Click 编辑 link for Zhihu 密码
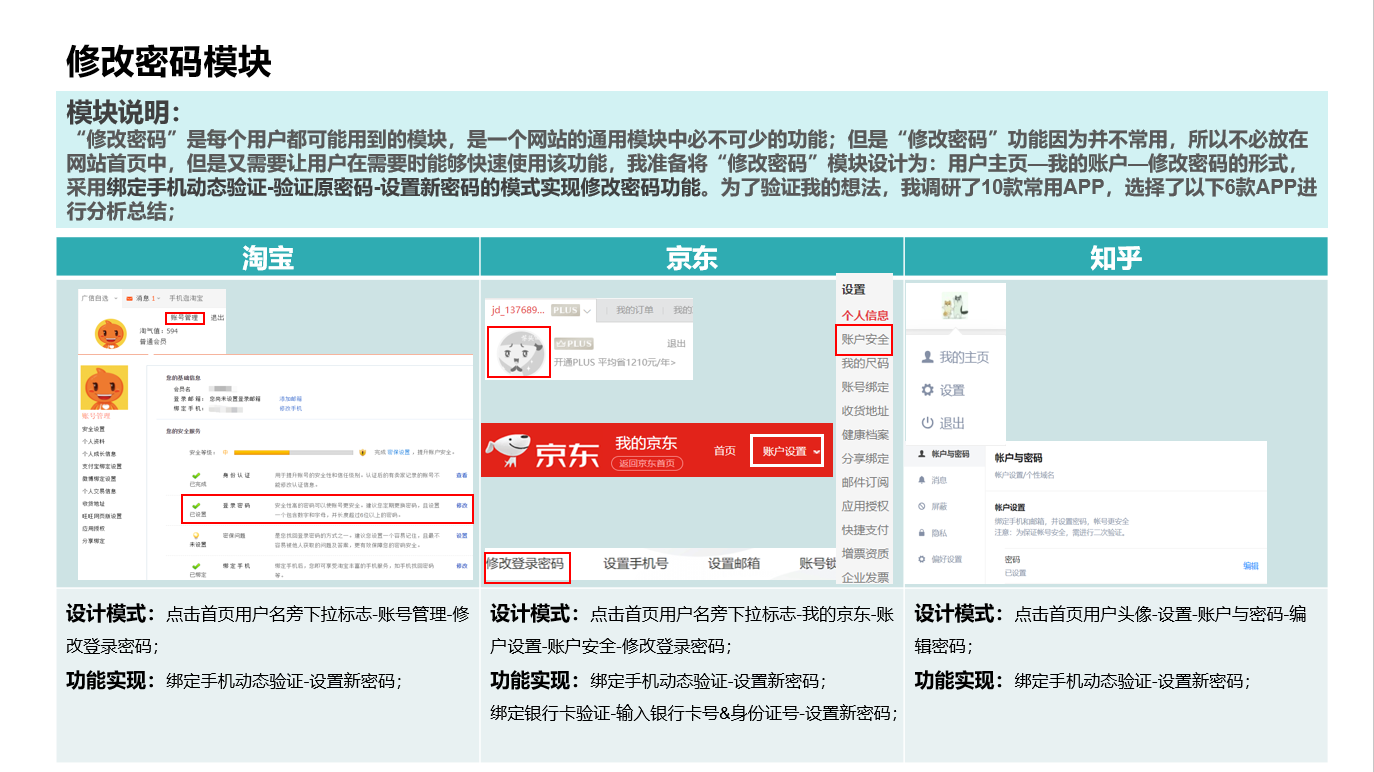 tap(1251, 566)
